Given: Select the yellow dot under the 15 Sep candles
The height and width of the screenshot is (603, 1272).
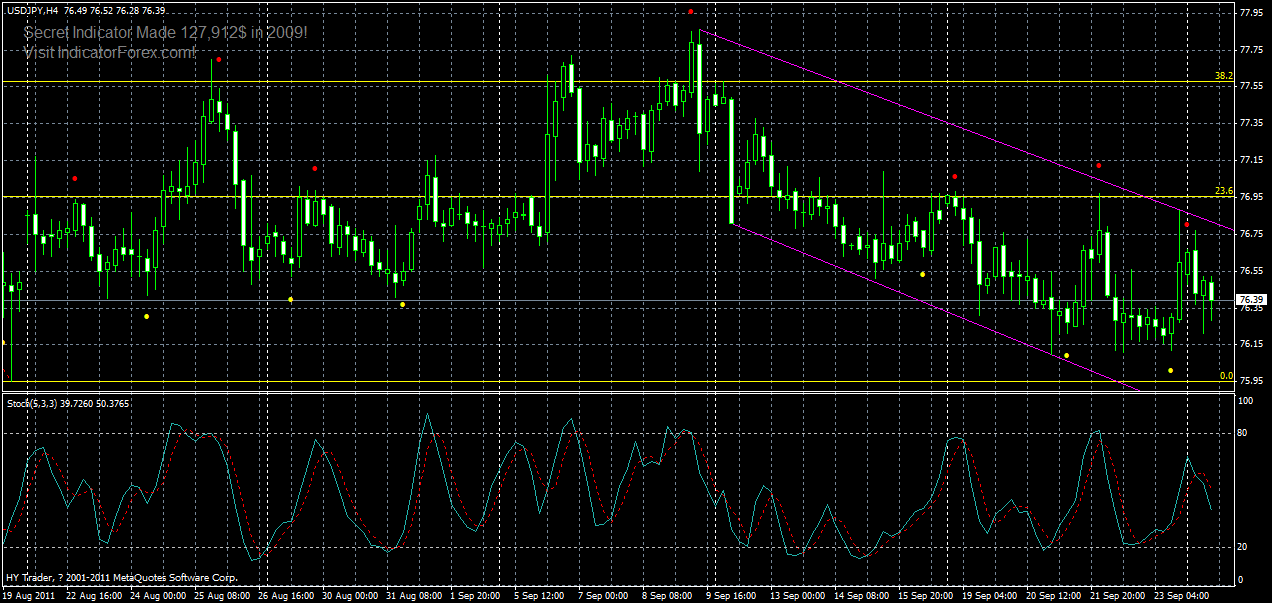Looking at the screenshot, I should (921, 273).
